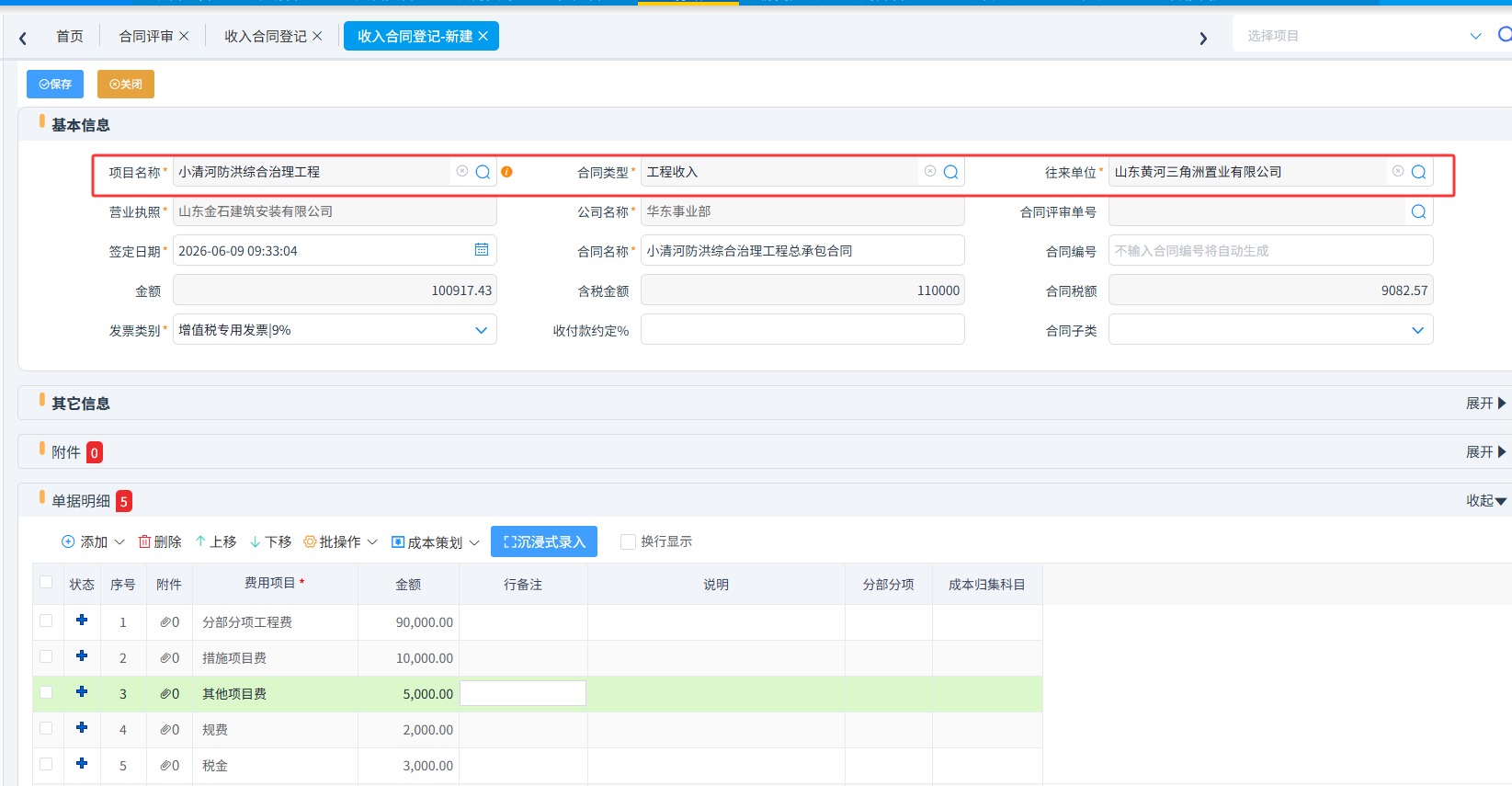1512x786 pixels.
Task: Open the 合同类型 lookup search icon
Action: click(x=951, y=172)
